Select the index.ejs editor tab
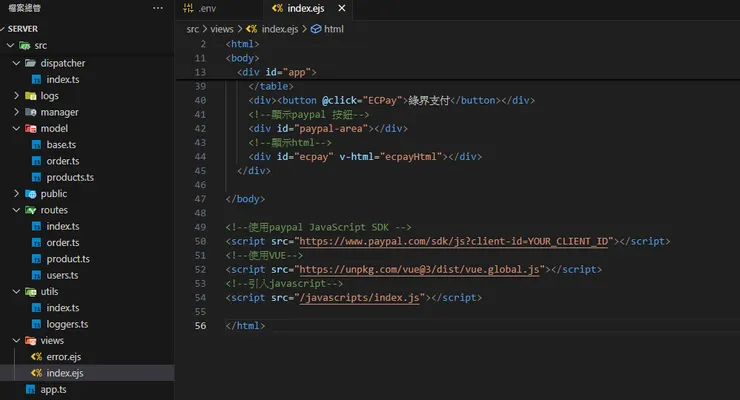The width and height of the screenshot is (740, 400). (x=306, y=8)
